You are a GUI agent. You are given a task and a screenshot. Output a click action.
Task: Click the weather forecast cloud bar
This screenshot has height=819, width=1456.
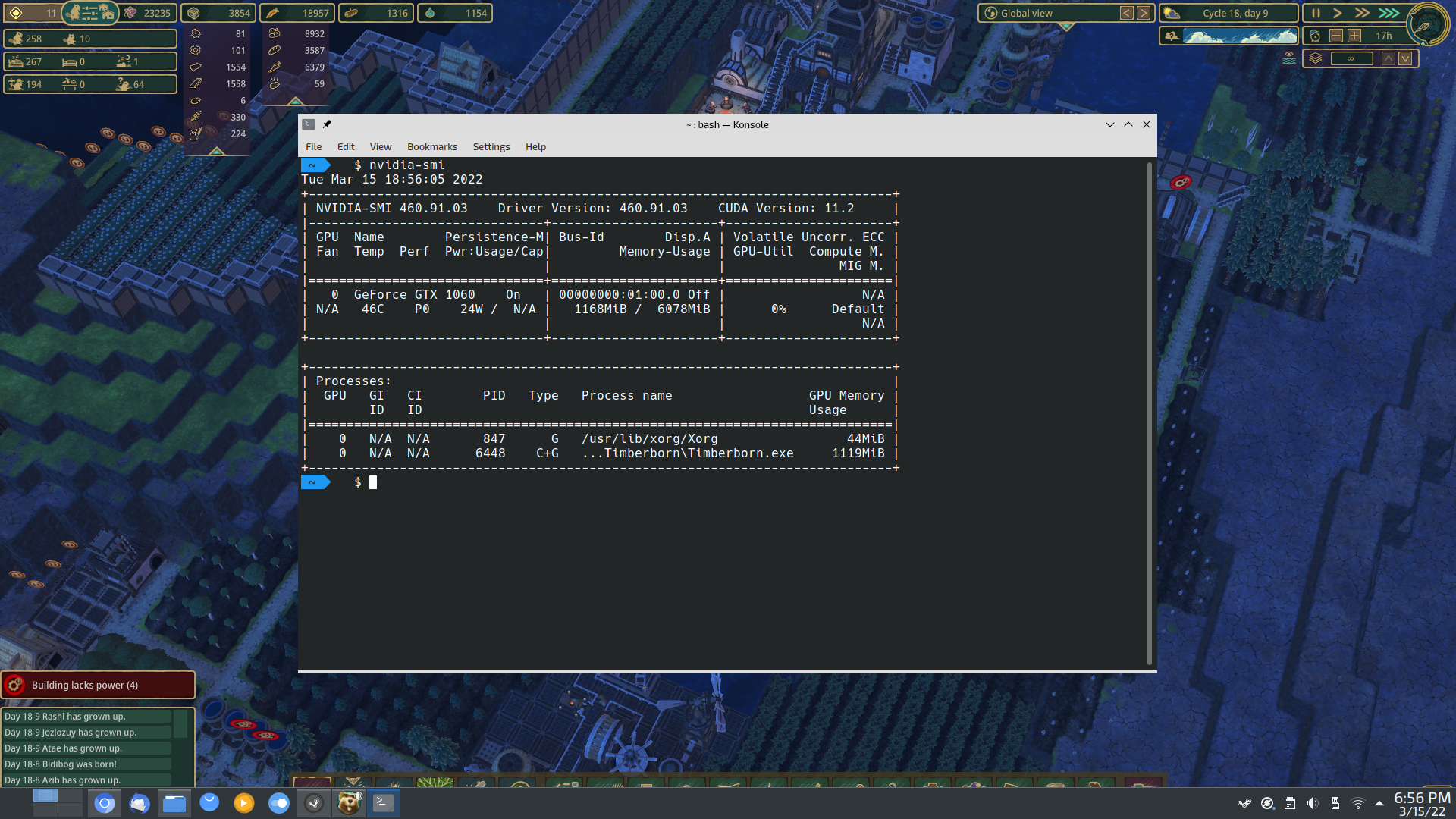(x=1241, y=36)
